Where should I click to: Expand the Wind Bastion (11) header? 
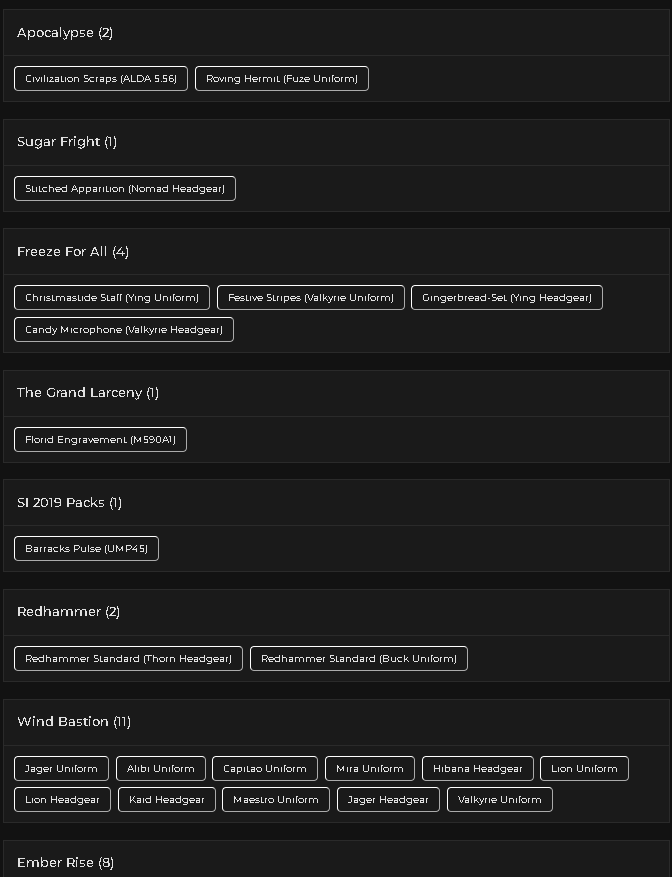pos(336,722)
